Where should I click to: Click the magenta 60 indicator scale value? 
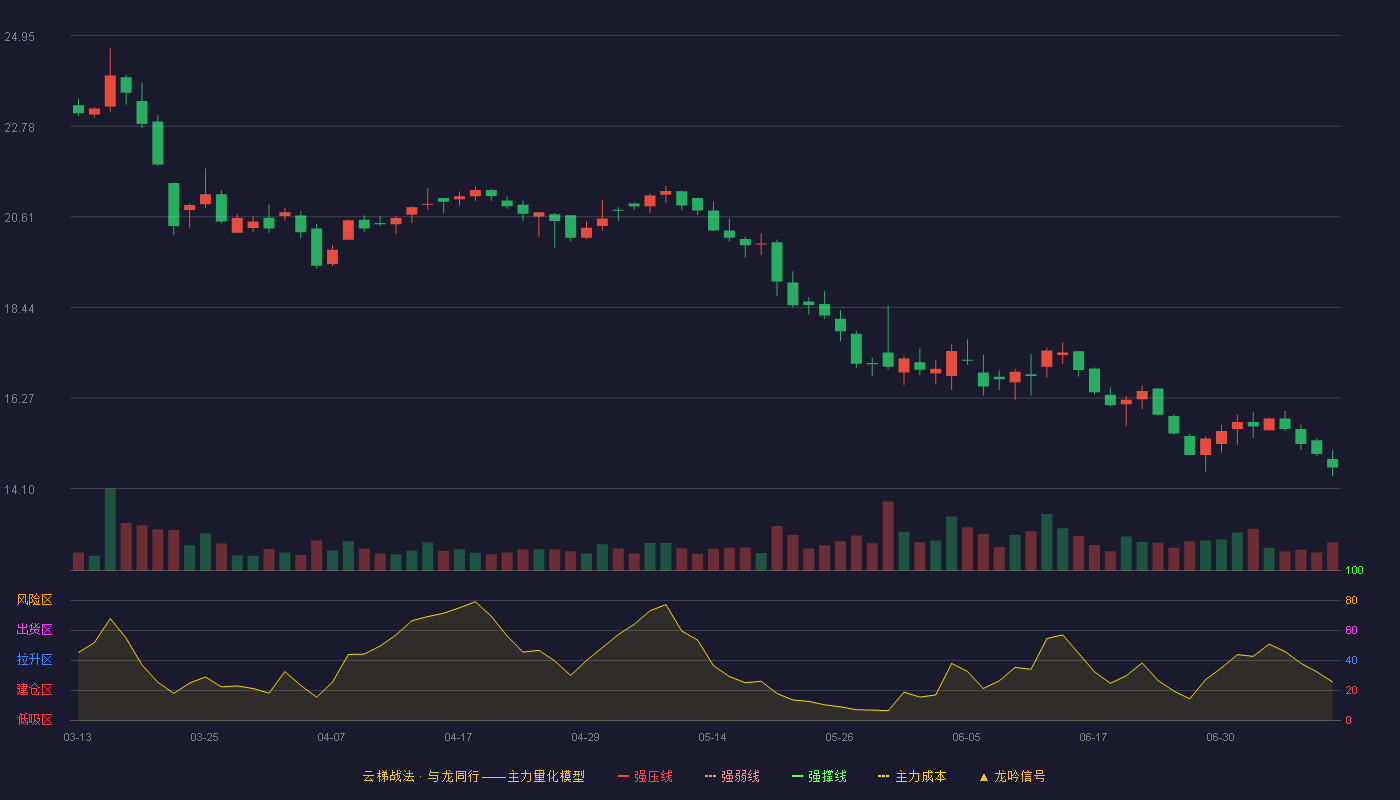tap(1351, 630)
